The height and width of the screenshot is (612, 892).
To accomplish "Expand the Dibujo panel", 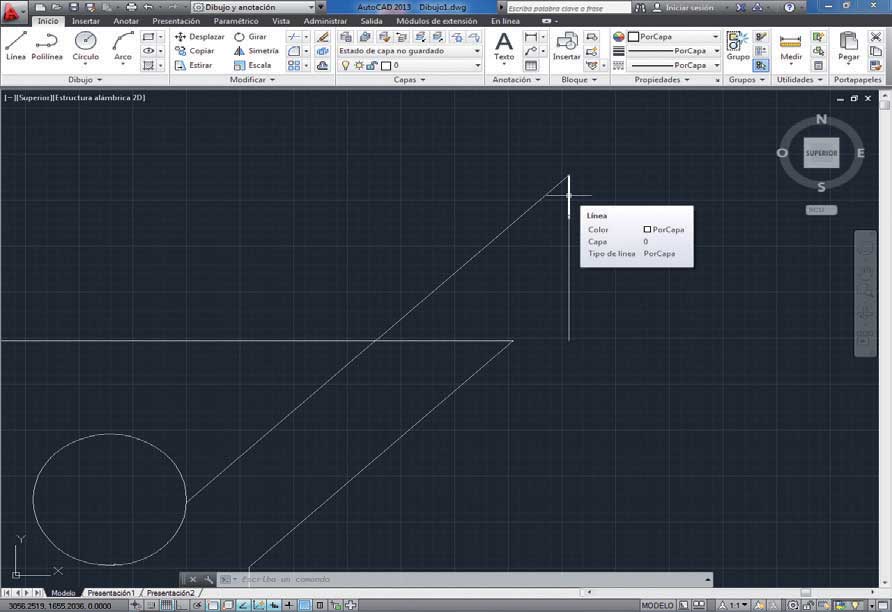I will click(85, 80).
